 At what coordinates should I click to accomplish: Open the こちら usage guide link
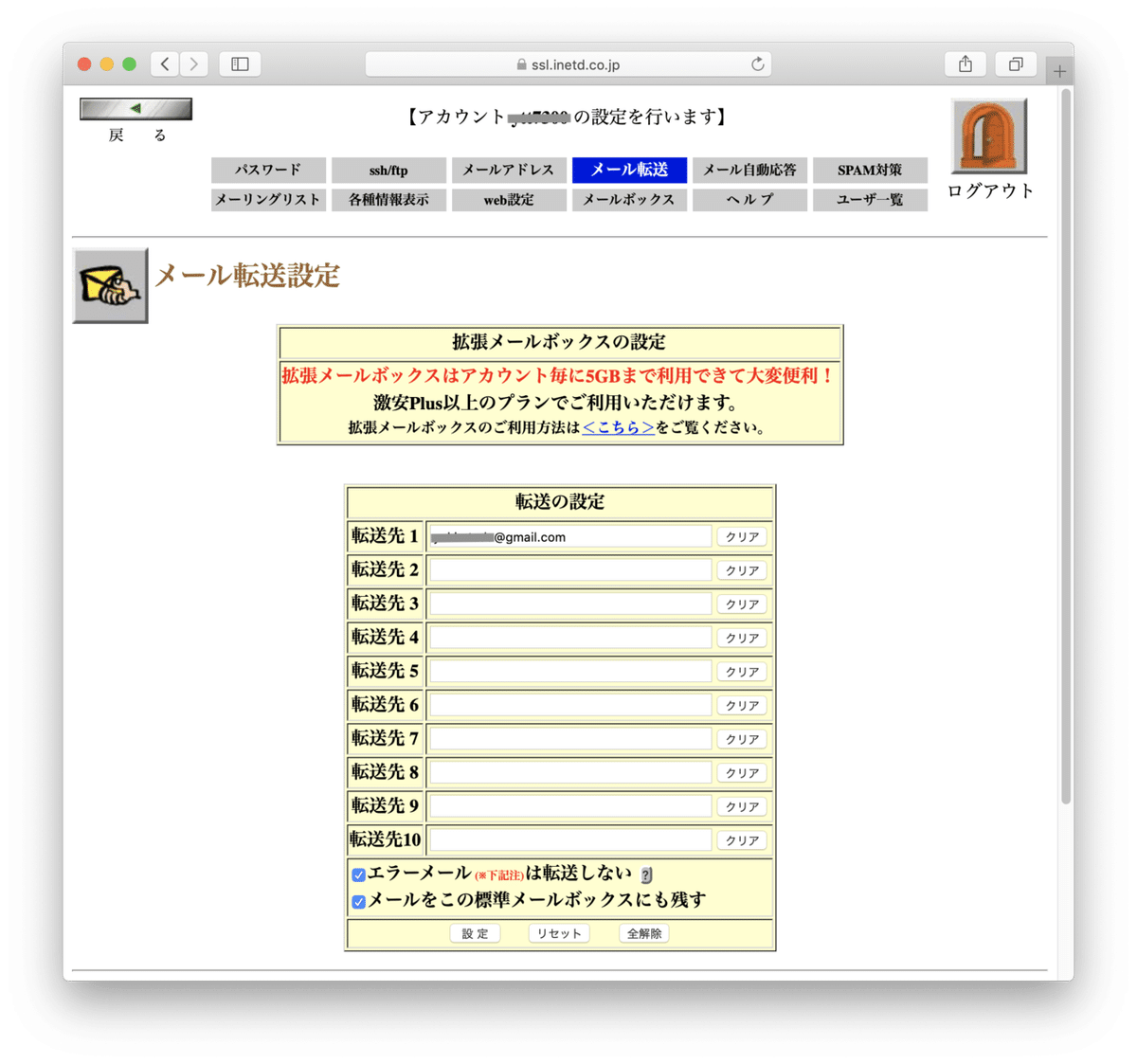(618, 426)
